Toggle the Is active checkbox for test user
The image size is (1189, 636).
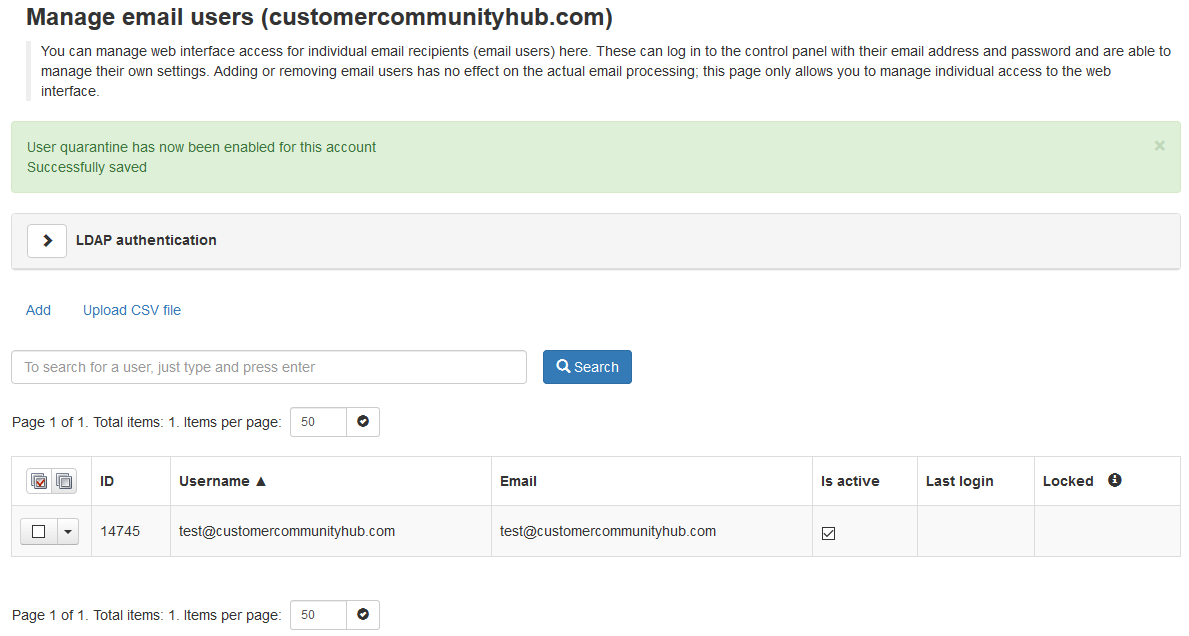coord(828,533)
